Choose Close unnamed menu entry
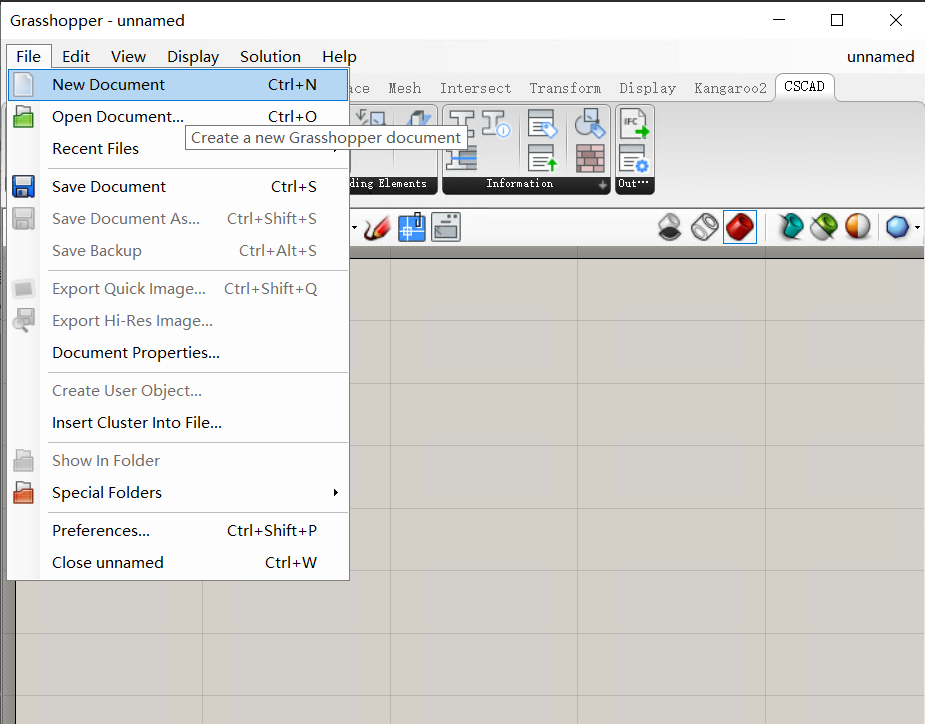925x724 pixels. [178, 562]
